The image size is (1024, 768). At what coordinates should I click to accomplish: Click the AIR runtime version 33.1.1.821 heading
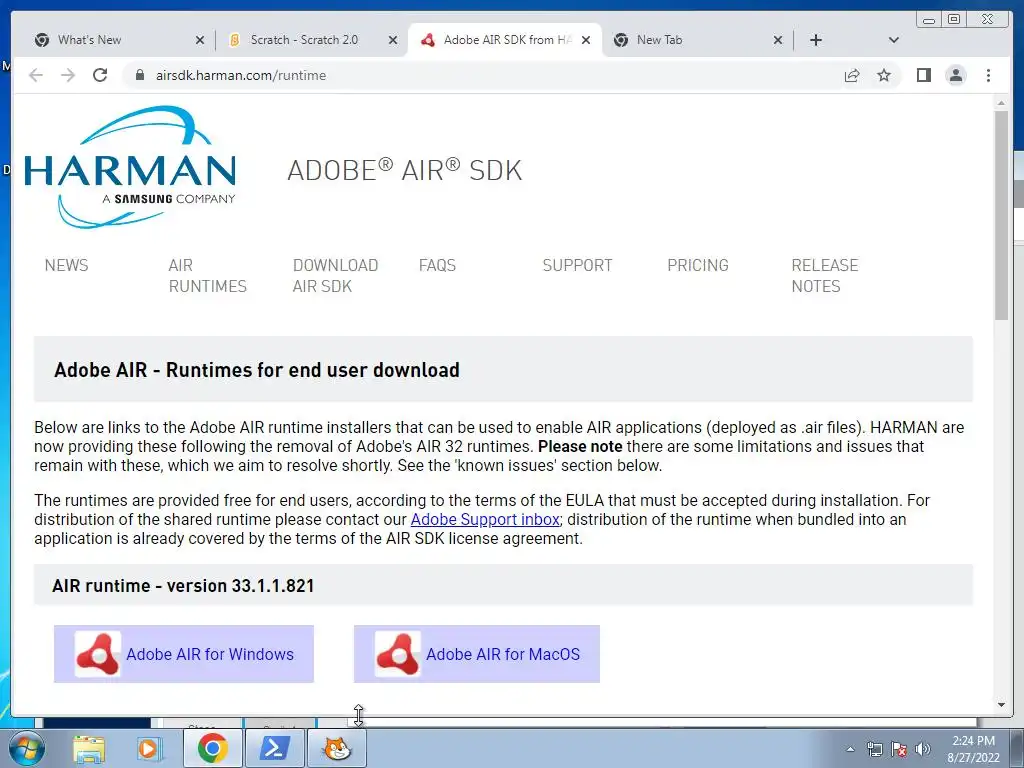(183, 585)
